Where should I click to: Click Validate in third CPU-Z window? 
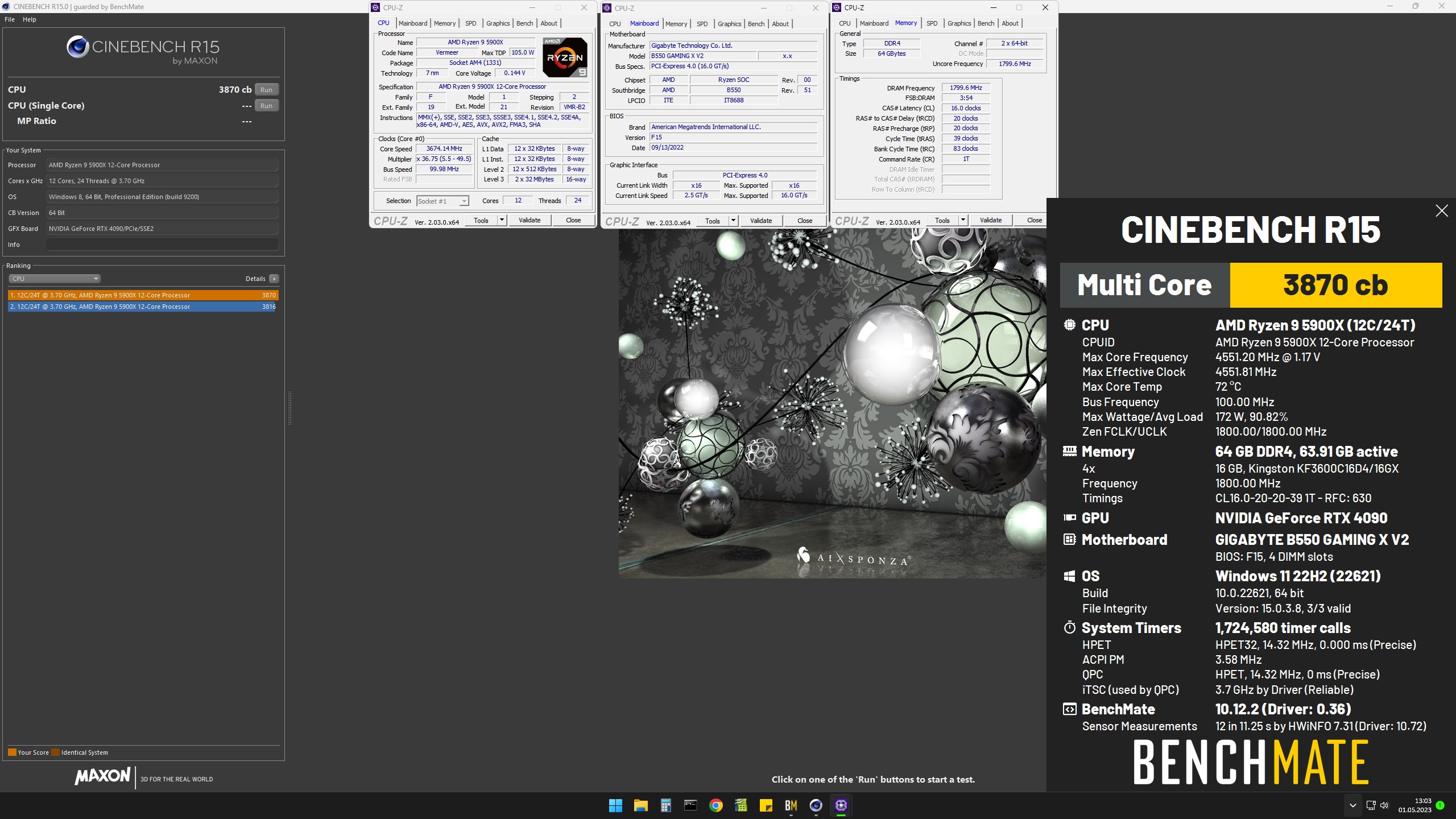[x=991, y=220]
